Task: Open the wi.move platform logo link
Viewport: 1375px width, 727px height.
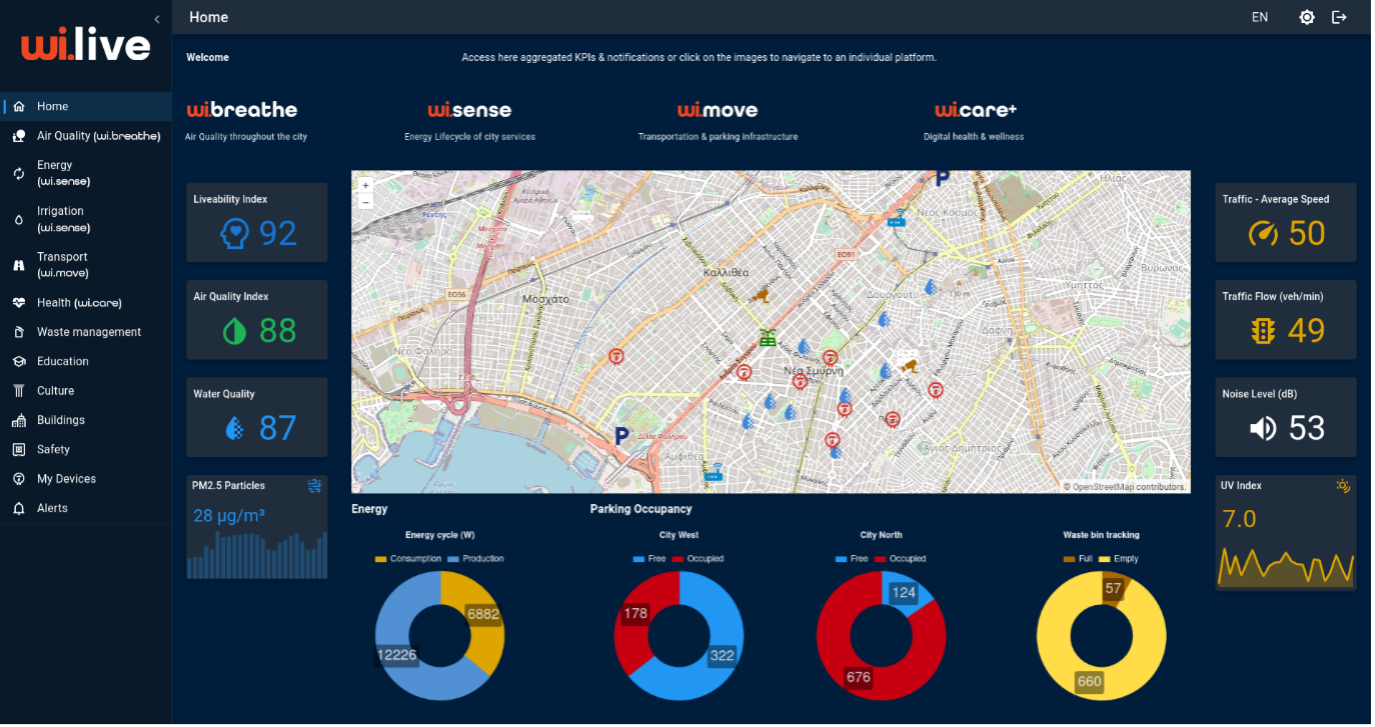Action: pos(718,110)
